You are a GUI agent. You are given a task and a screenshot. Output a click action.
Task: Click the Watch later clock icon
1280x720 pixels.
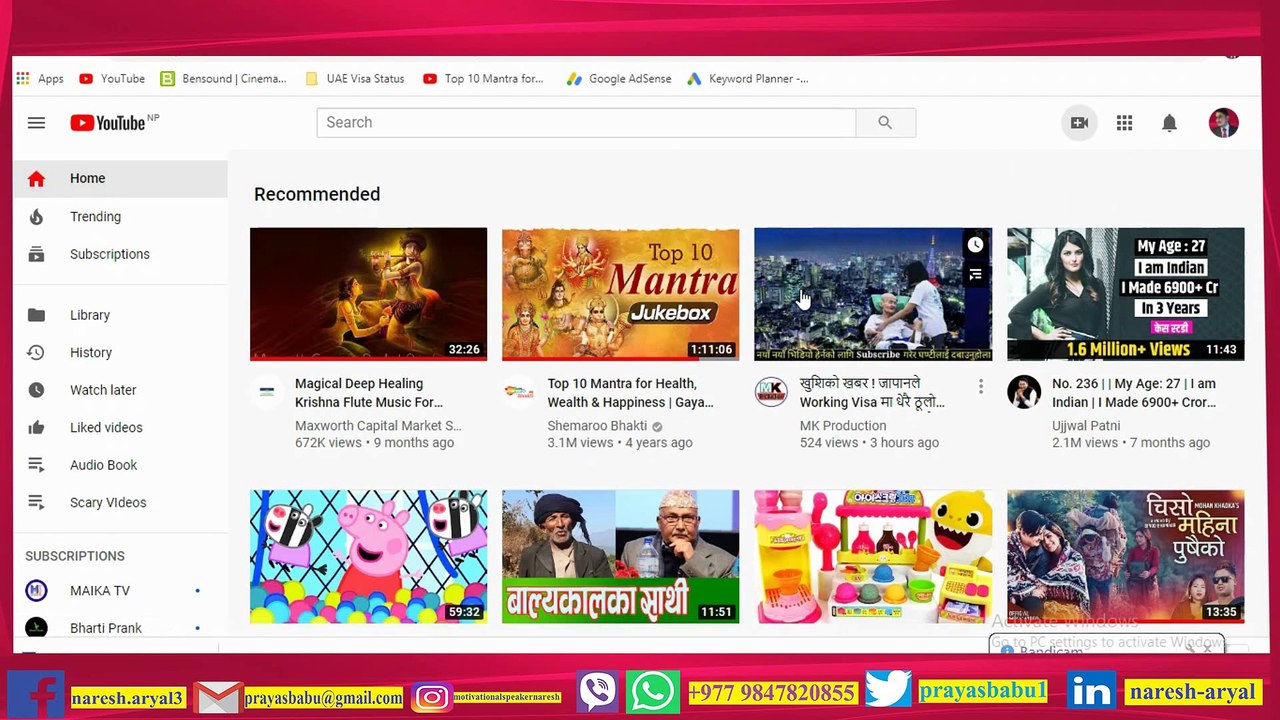(36, 390)
